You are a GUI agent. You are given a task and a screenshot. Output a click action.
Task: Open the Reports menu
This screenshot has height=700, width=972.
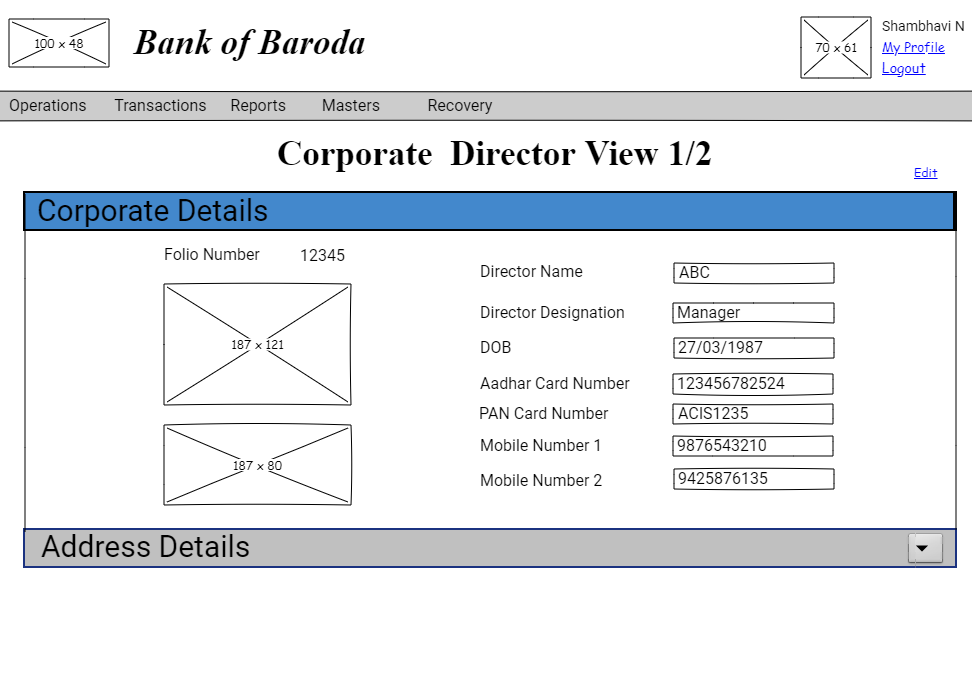point(258,106)
